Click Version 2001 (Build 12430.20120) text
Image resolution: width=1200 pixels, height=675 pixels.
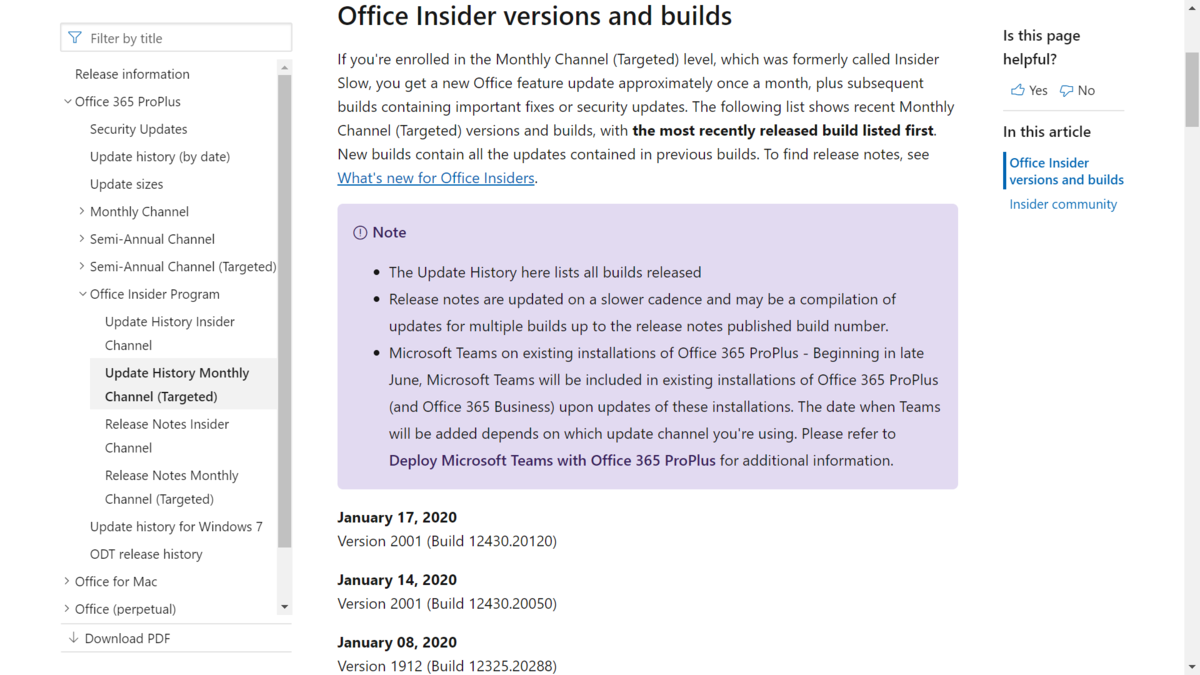(447, 541)
